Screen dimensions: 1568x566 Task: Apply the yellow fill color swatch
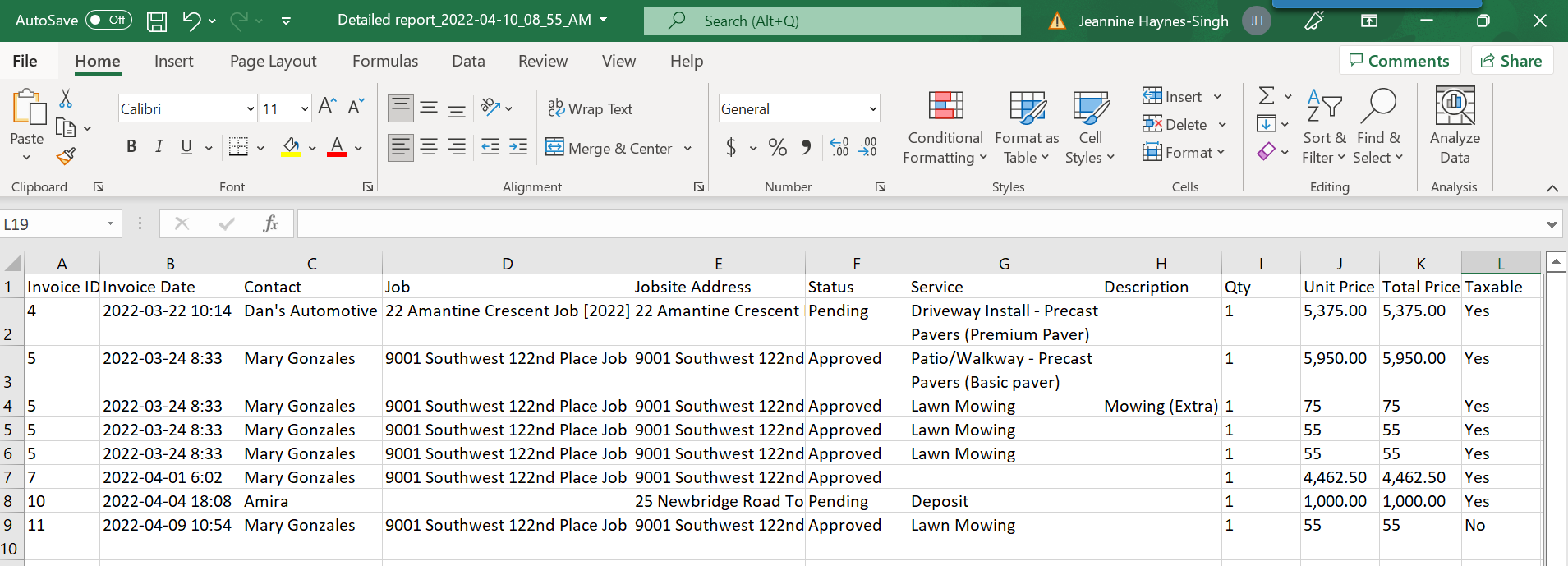pyautogui.click(x=291, y=148)
